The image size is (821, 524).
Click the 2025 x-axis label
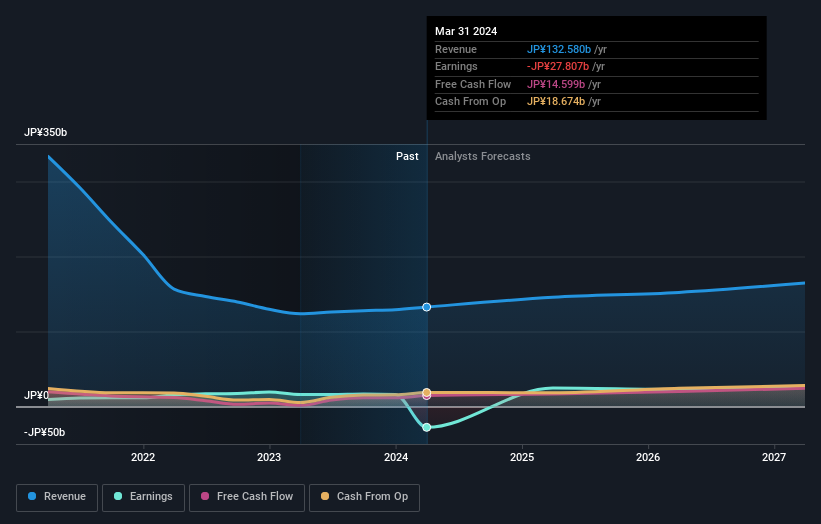click(x=522, y=457)
